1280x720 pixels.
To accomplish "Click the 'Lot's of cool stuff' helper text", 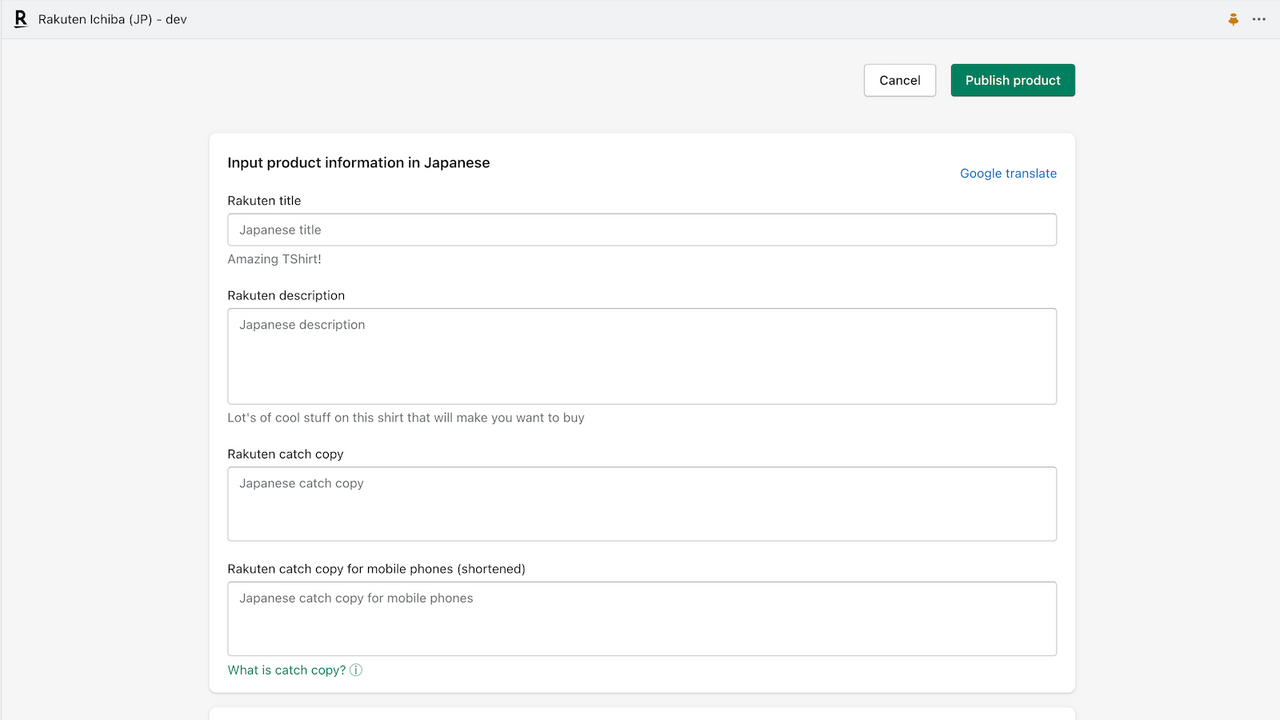I will click(x=406, y=418).
